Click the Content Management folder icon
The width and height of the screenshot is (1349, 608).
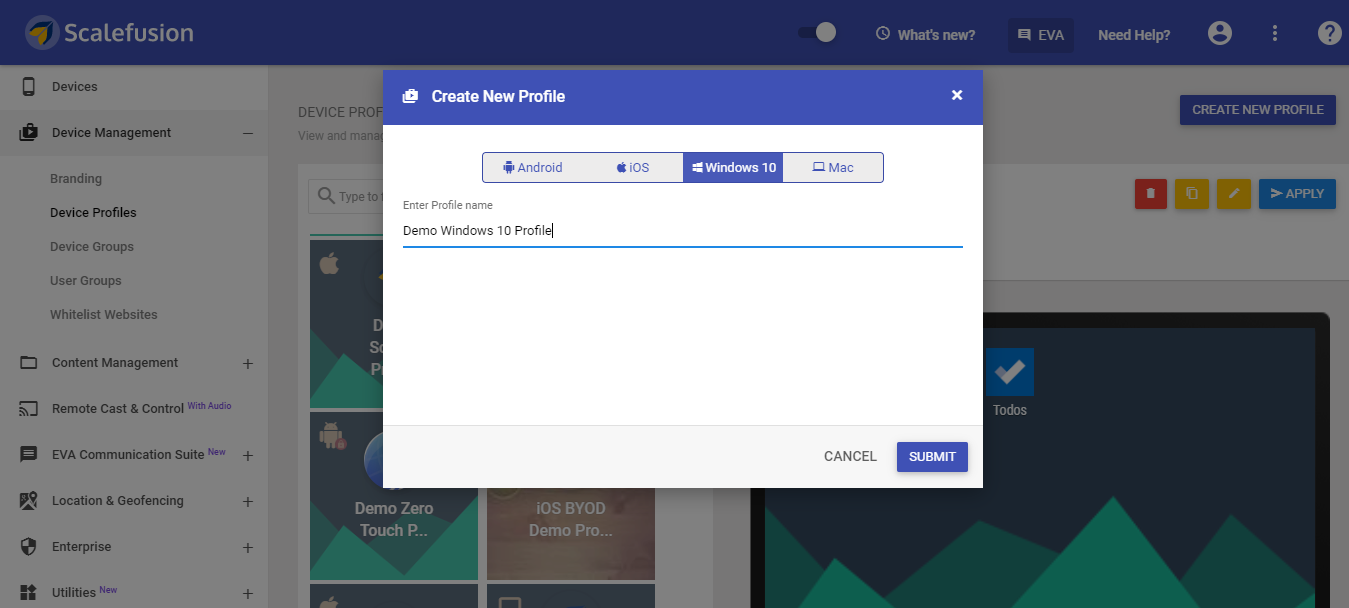point(29,363)
